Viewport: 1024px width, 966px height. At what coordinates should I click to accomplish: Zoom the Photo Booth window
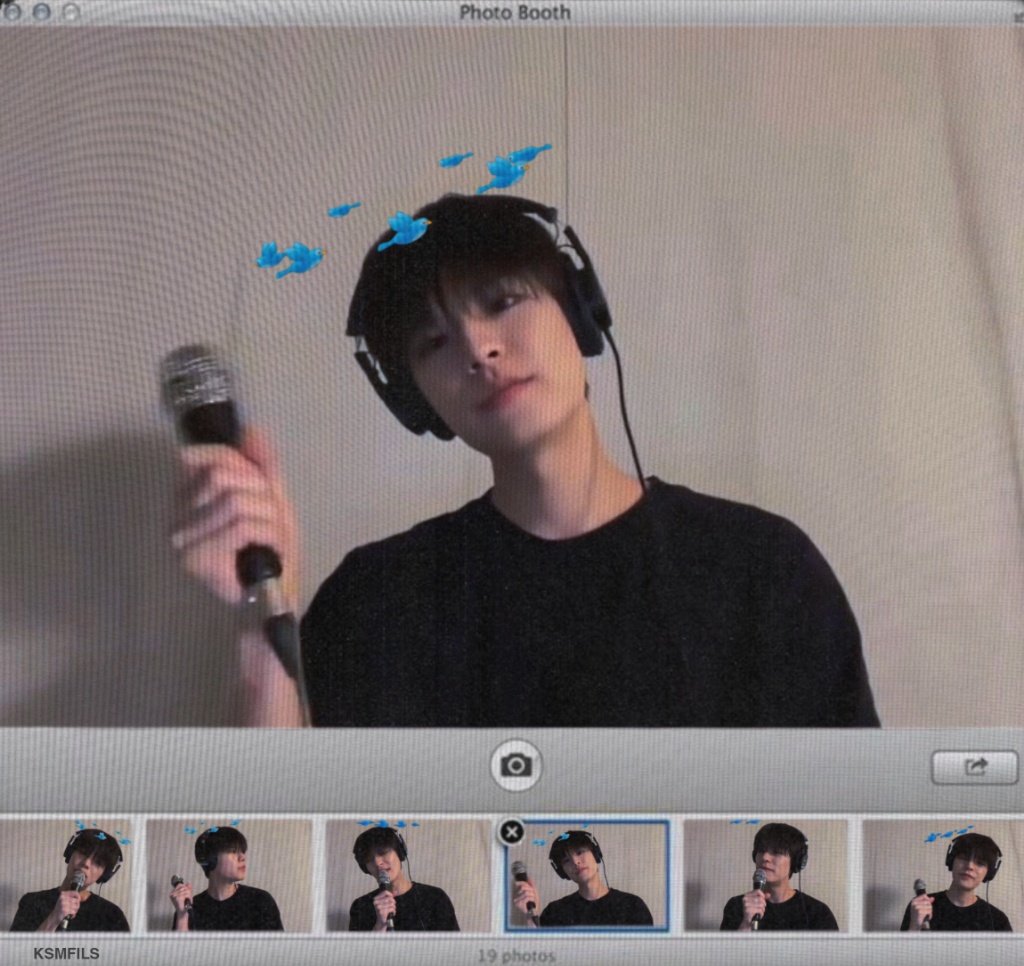70,12
